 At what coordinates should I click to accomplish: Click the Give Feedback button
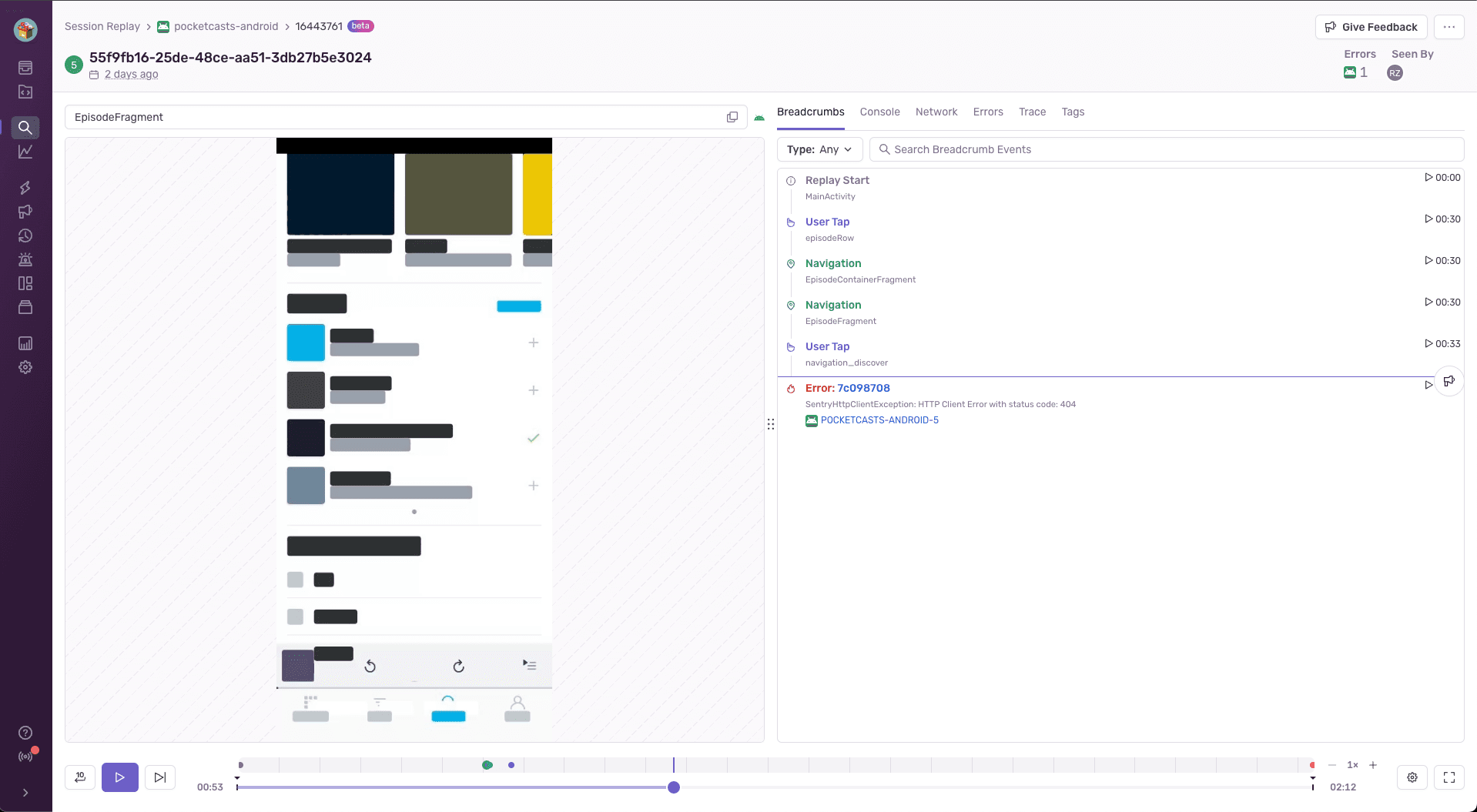(1371, 26)
